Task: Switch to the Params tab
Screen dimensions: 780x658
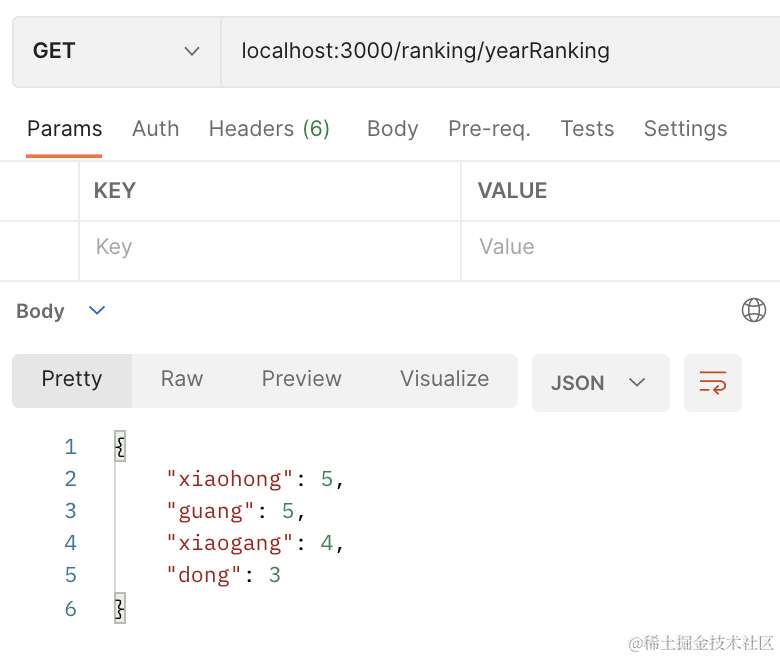Action: tap(64, 129)
